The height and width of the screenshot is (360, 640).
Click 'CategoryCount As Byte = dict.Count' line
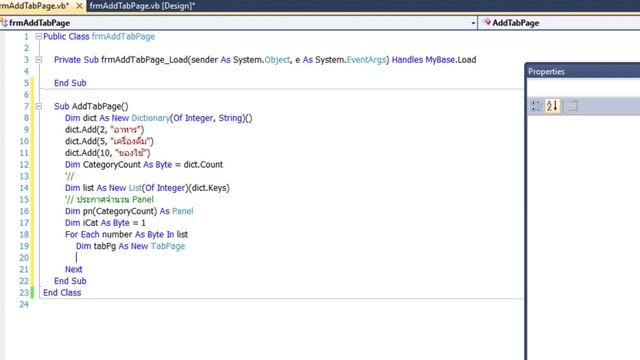(x=144, y=164)
